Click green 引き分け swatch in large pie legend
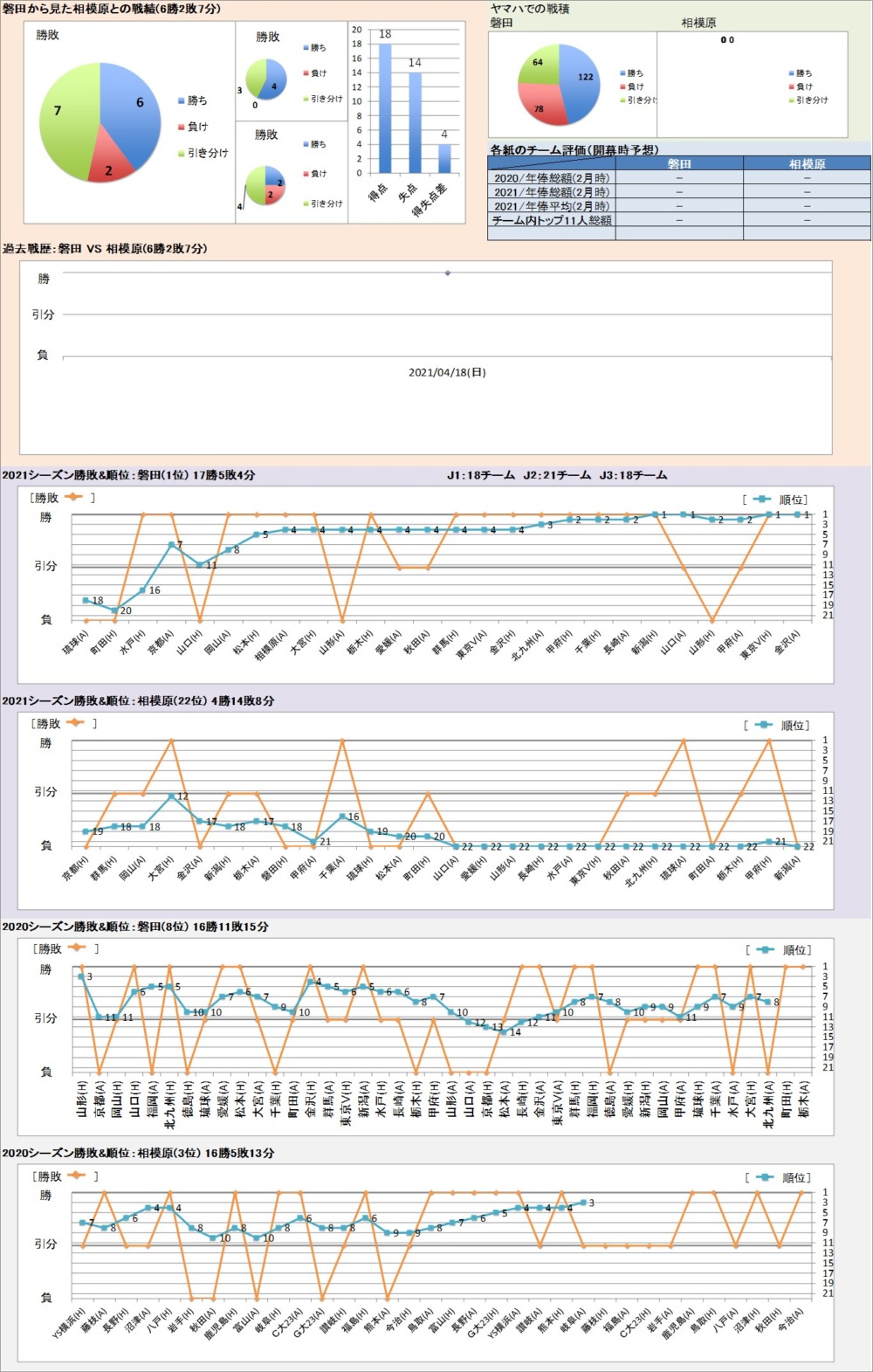873x1372 pixels. point(181,154)
